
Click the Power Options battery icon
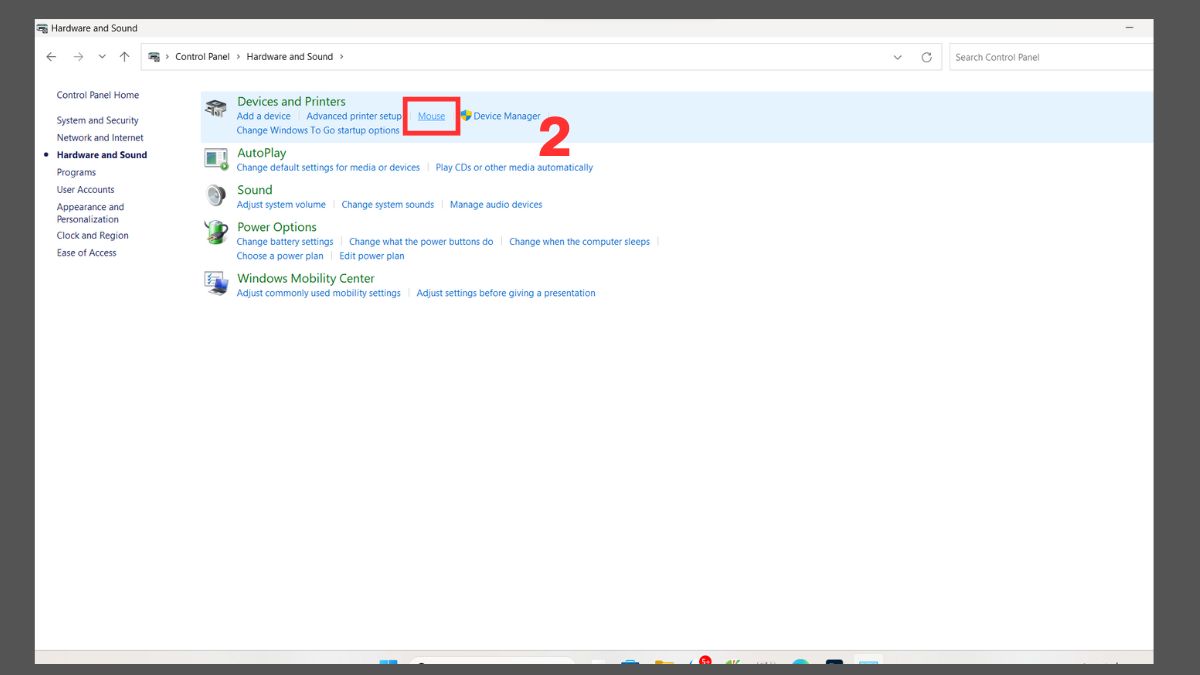[216, 233]
